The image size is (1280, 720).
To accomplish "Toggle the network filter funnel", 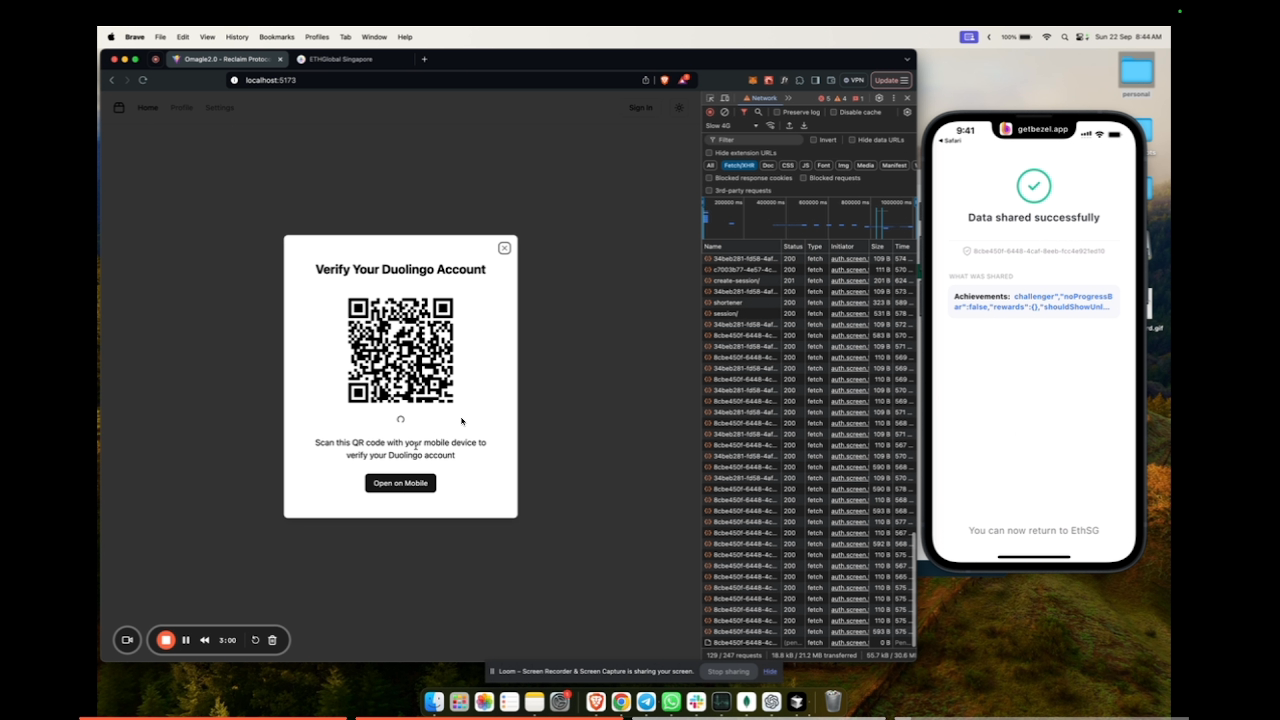I will [x=743, y=112].
